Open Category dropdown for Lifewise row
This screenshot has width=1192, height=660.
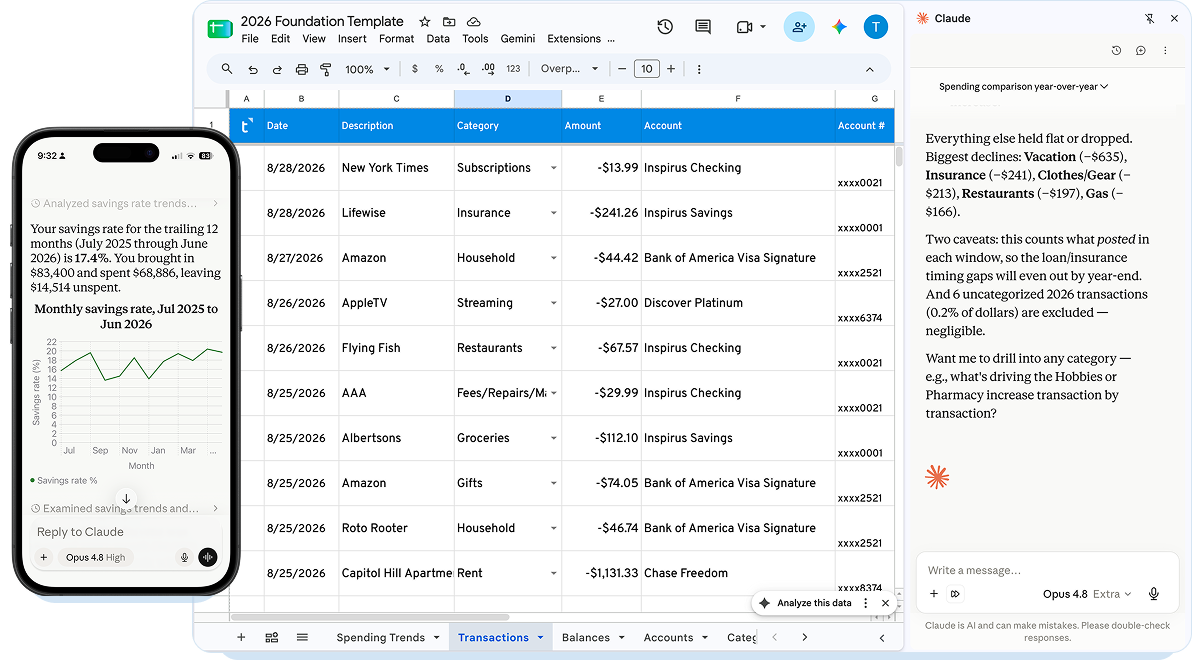coord(553,213)
